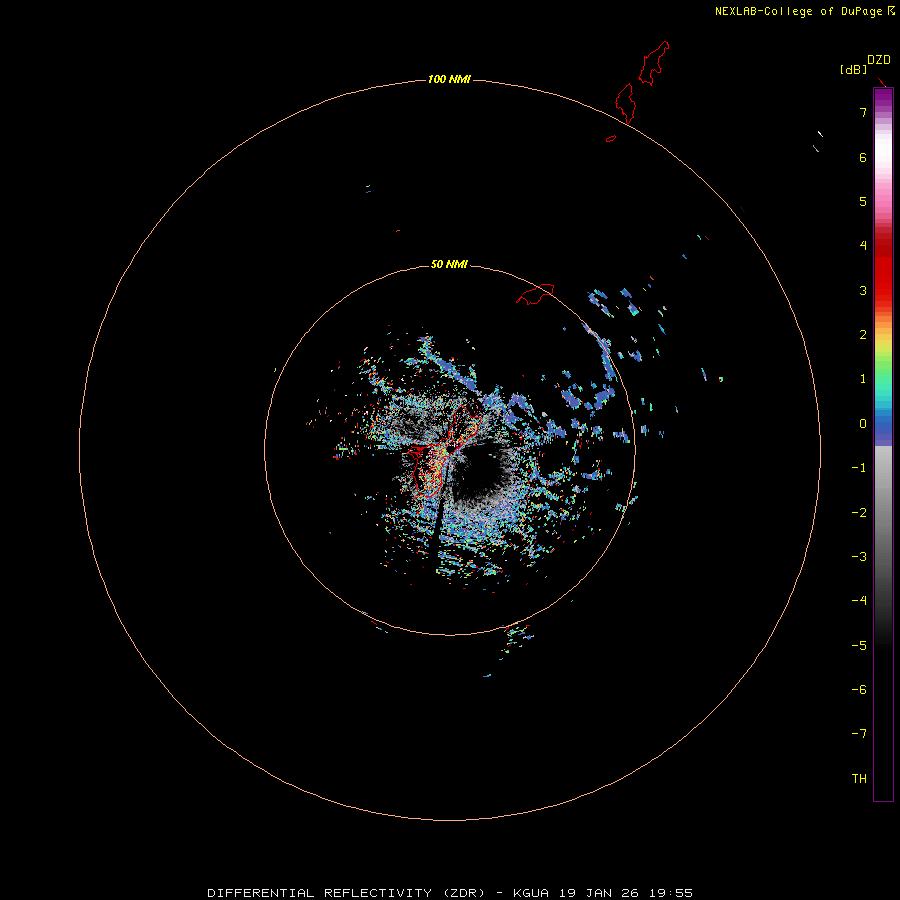Viewport: 900px width, 900px height.
Task: Click the 1 dB tick label on scale
Action: tap(863, 379)
